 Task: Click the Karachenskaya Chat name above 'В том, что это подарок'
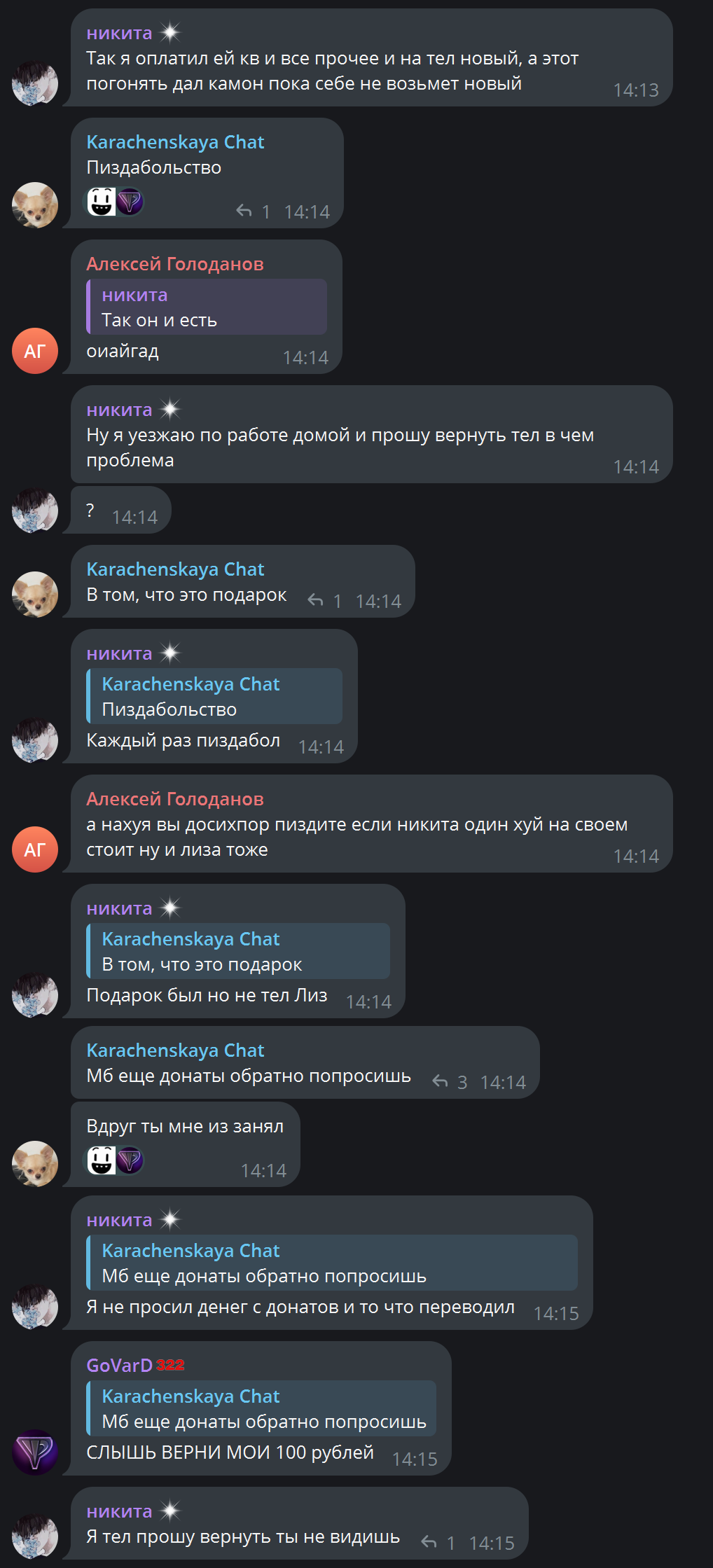pos(175,569)
